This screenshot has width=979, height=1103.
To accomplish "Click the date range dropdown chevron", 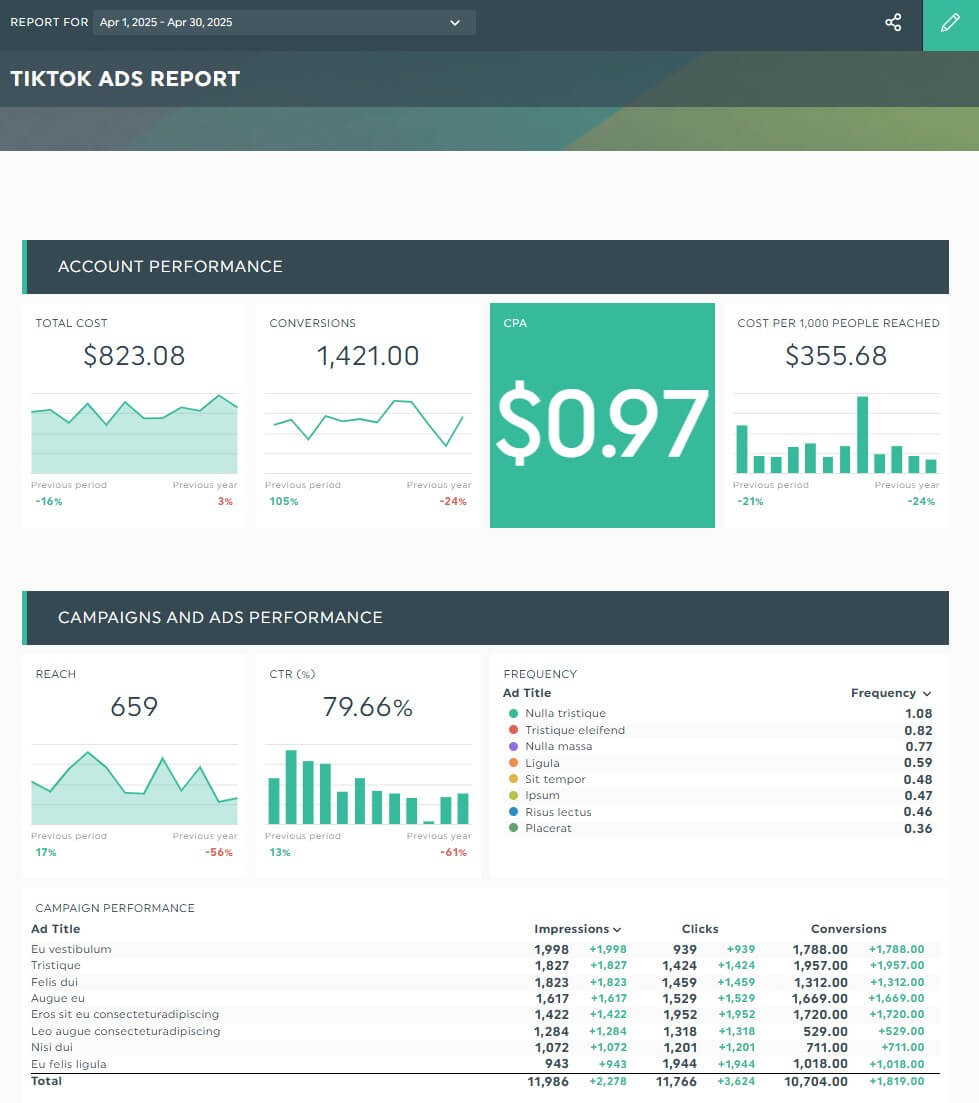I will 455,23.
